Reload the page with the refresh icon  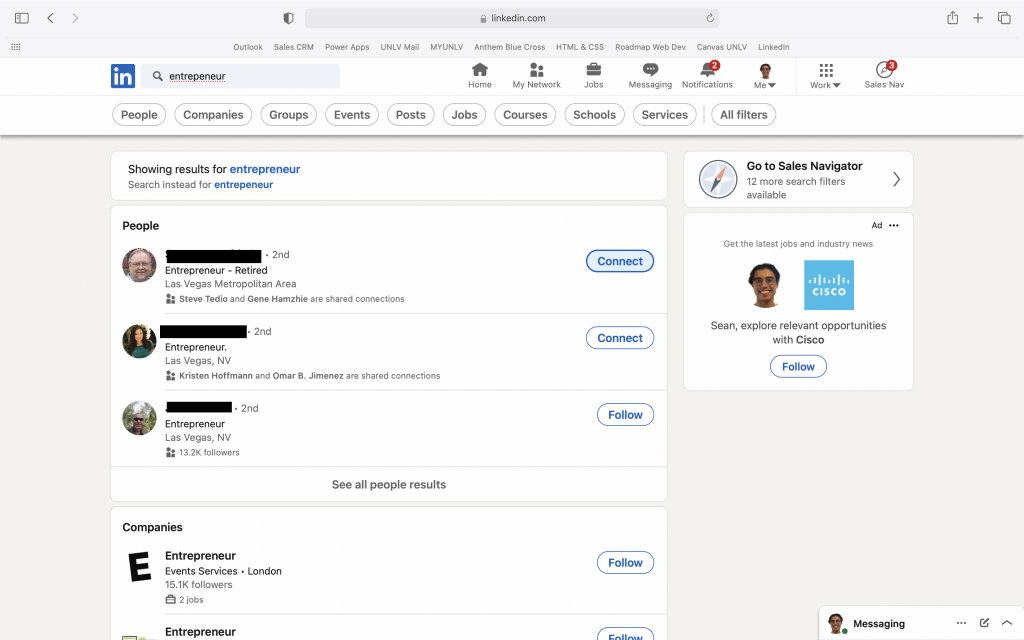[710, 18]
